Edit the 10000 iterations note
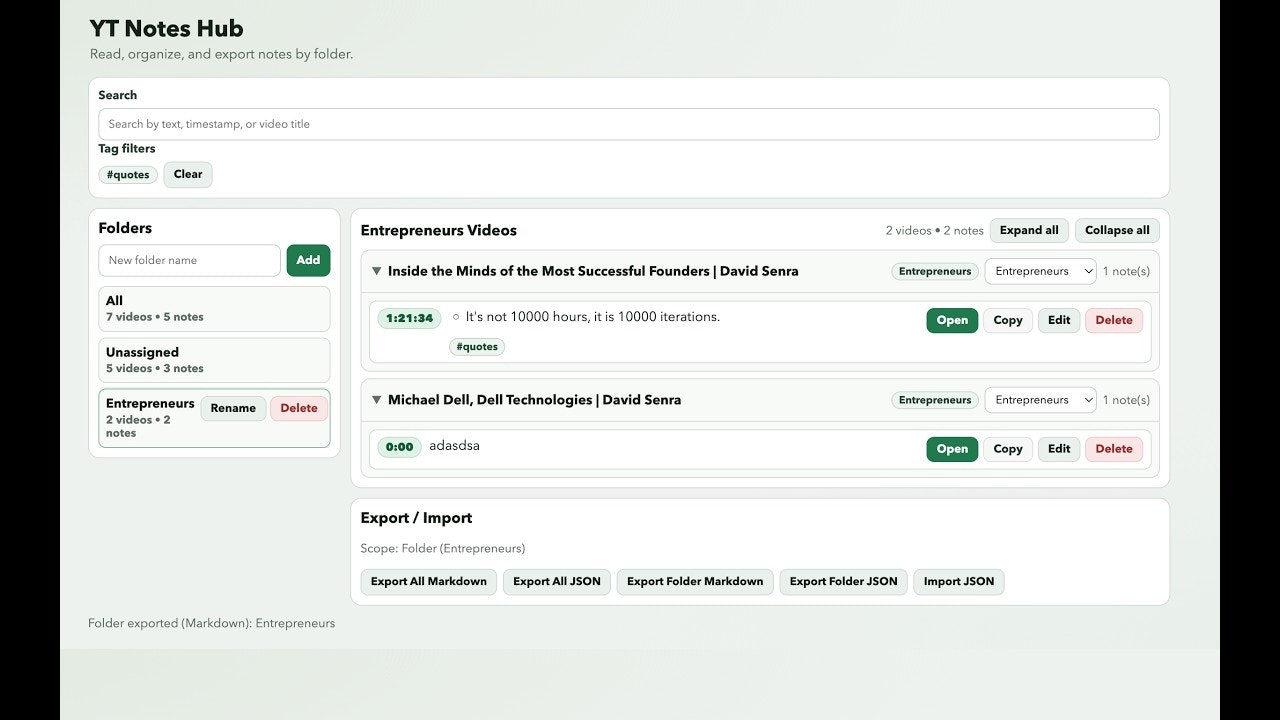The height and width of the screenshot is (720, 1280). point(1059,320)
